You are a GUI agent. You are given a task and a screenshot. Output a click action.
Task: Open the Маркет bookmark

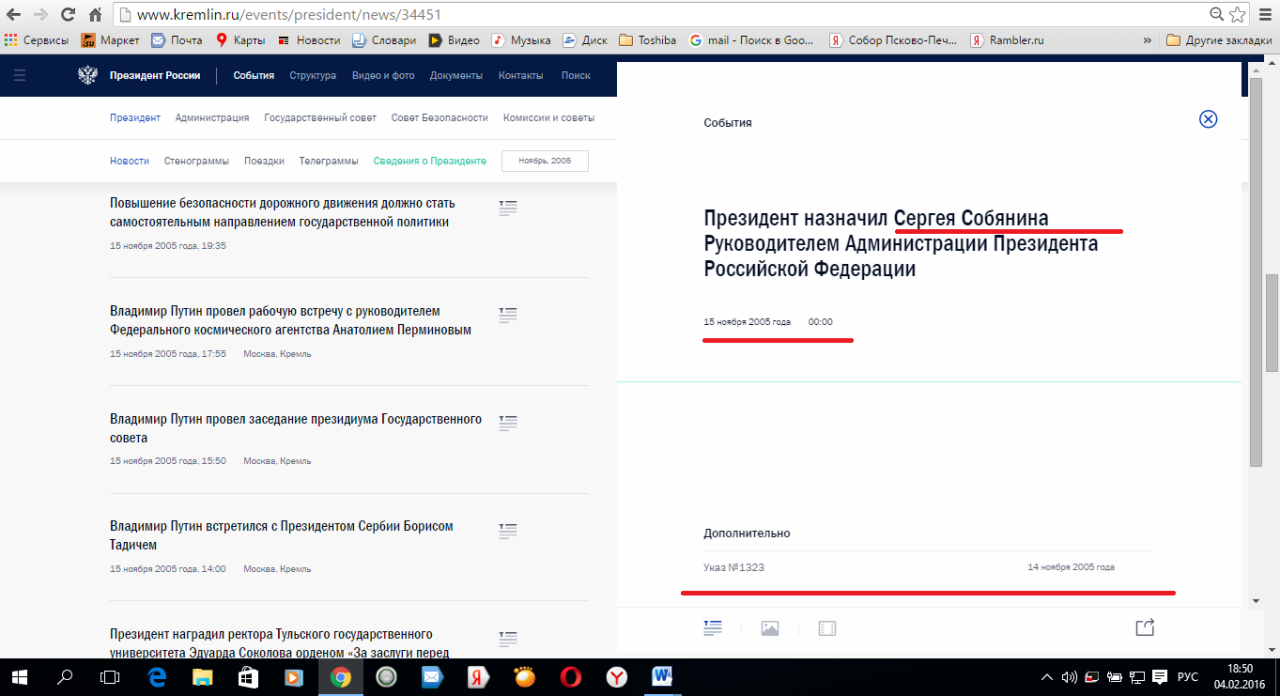pyautogui.click(x=111, y=40)
